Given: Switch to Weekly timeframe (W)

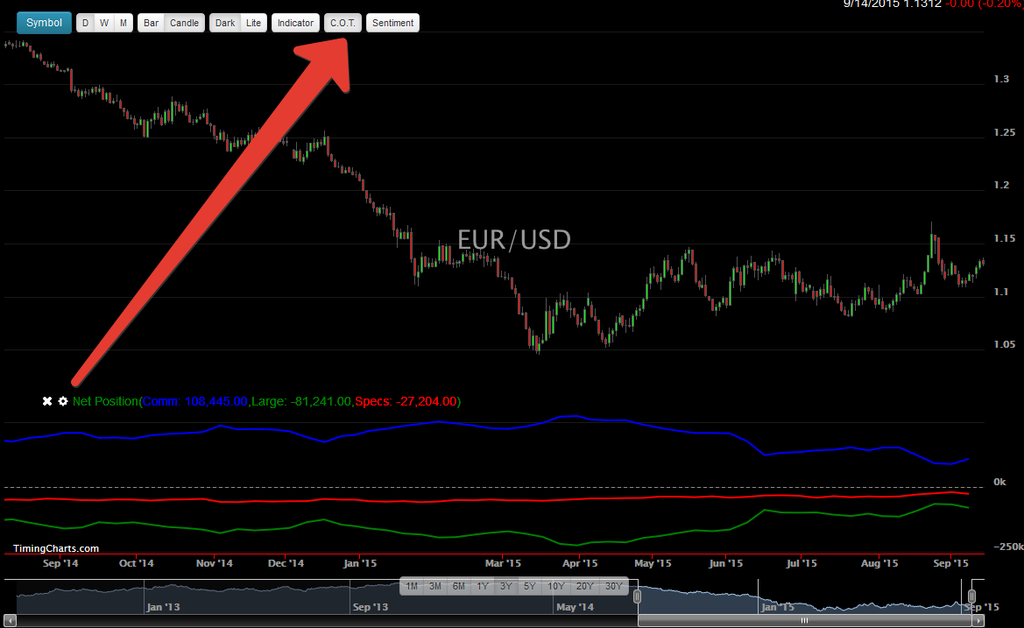Looking at the screenshot, I should 104,23.
